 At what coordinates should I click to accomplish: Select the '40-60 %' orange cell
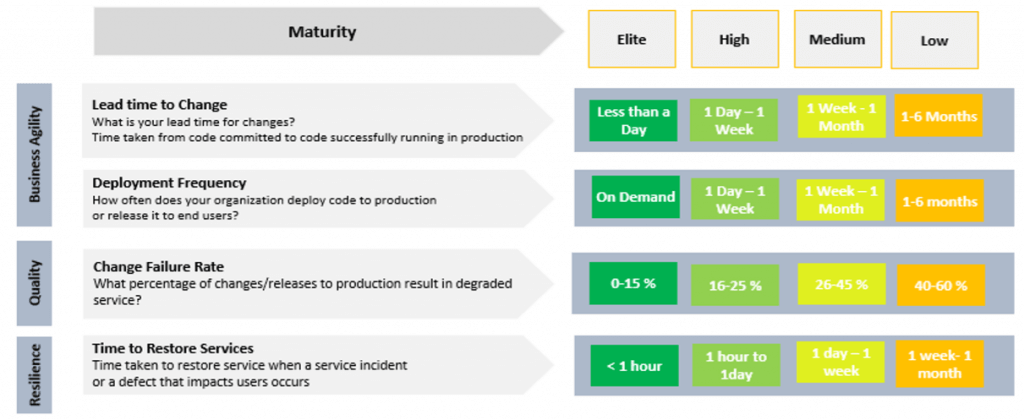coord(940,286)
